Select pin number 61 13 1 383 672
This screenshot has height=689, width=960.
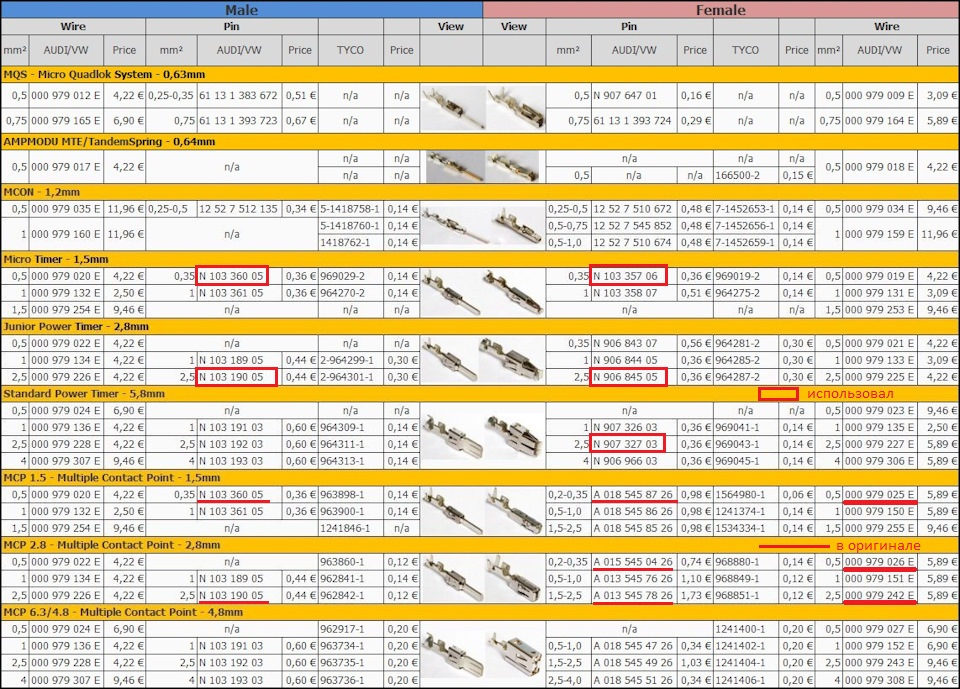click(x=238, y=96)
